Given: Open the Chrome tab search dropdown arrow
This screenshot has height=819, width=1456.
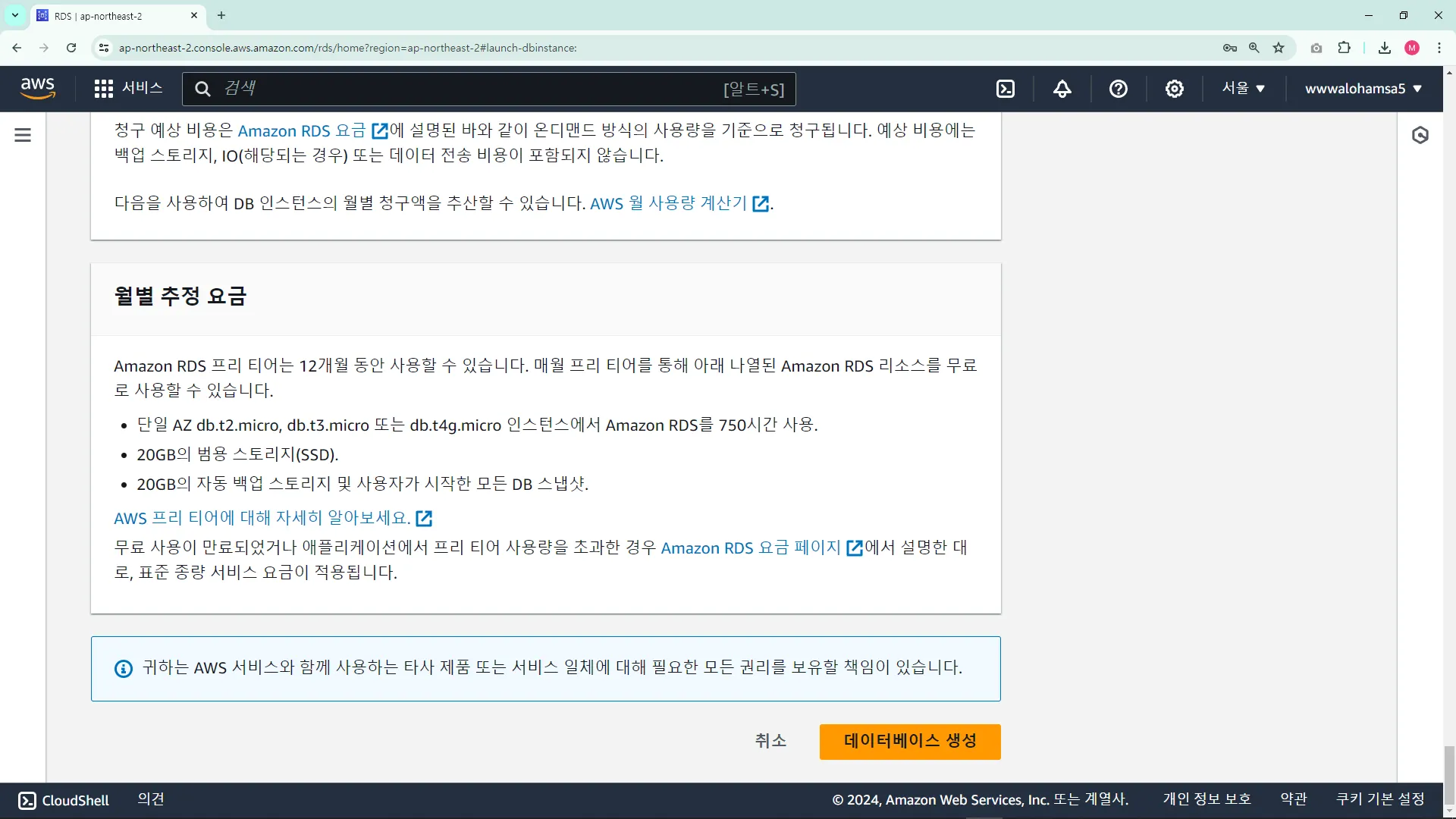Looking at the screenshot, I should click(x=14, y=15).
